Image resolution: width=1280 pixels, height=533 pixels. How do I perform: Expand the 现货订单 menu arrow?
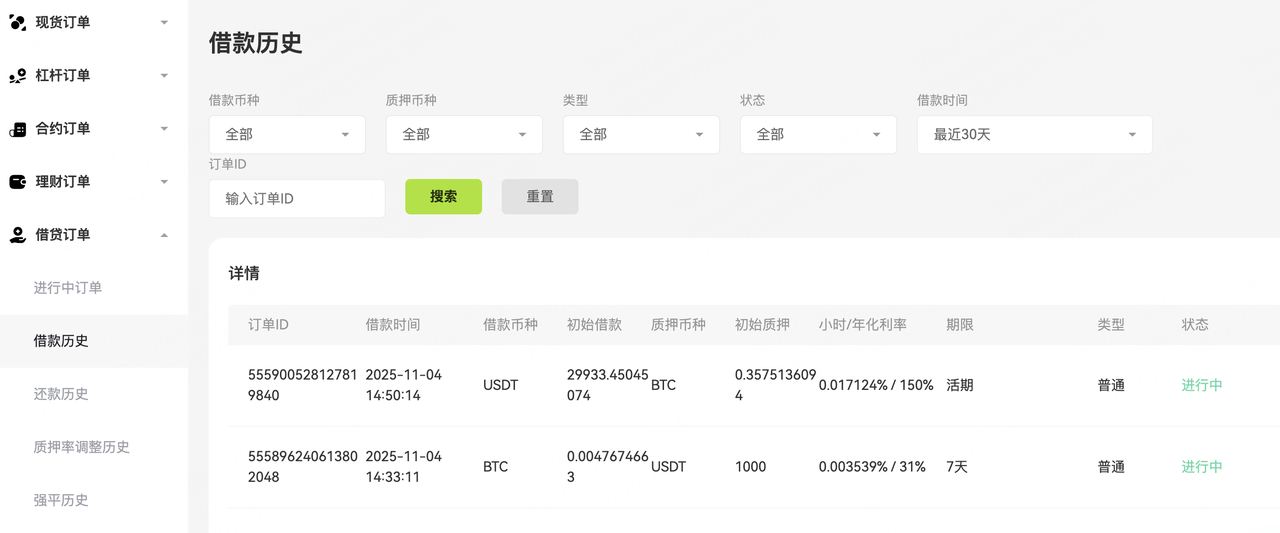click(164, 22)
